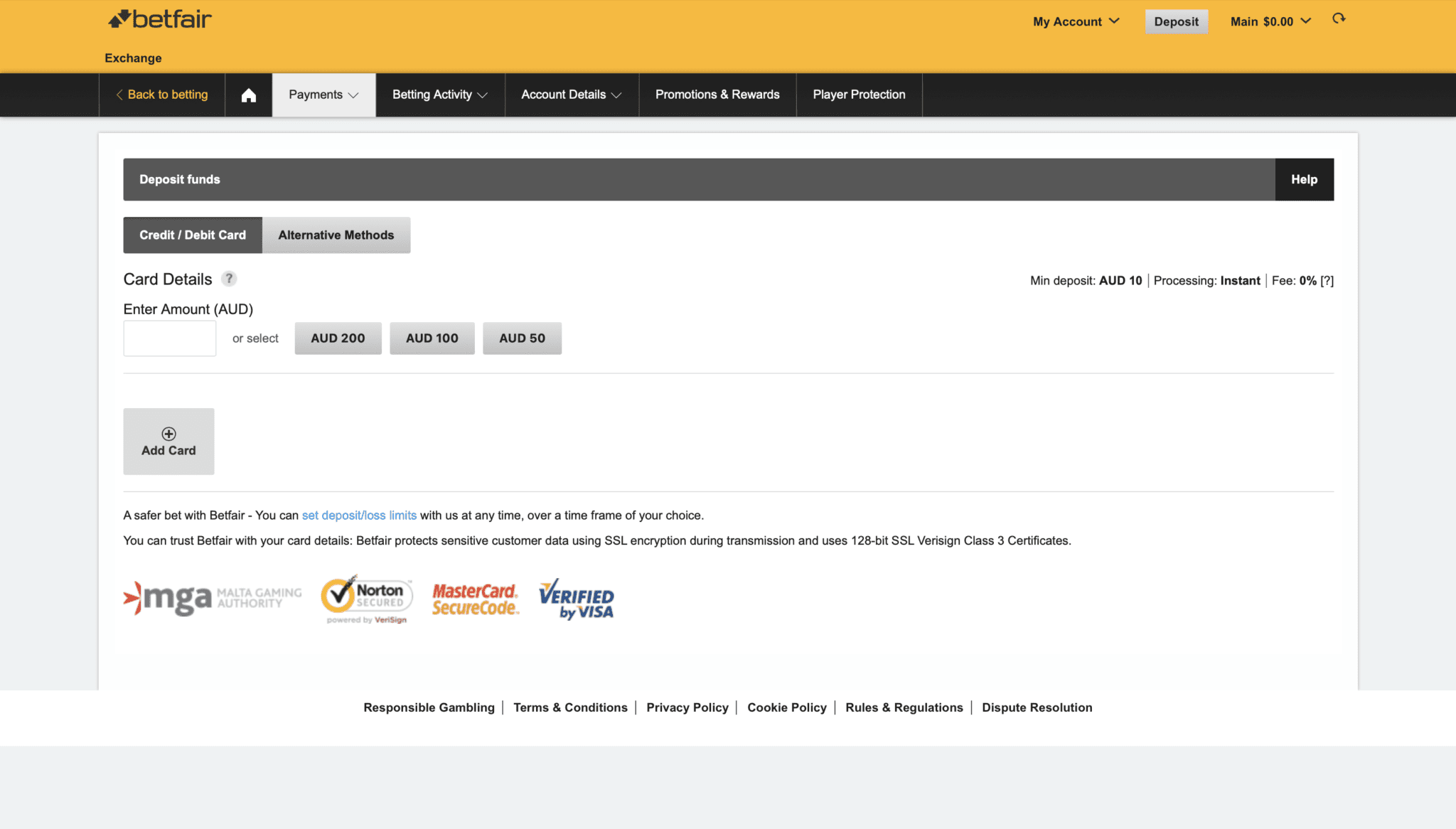Switch to Alternative Methods tab
The width and height of the screenshot is (1456, 829).
(336, 235)
